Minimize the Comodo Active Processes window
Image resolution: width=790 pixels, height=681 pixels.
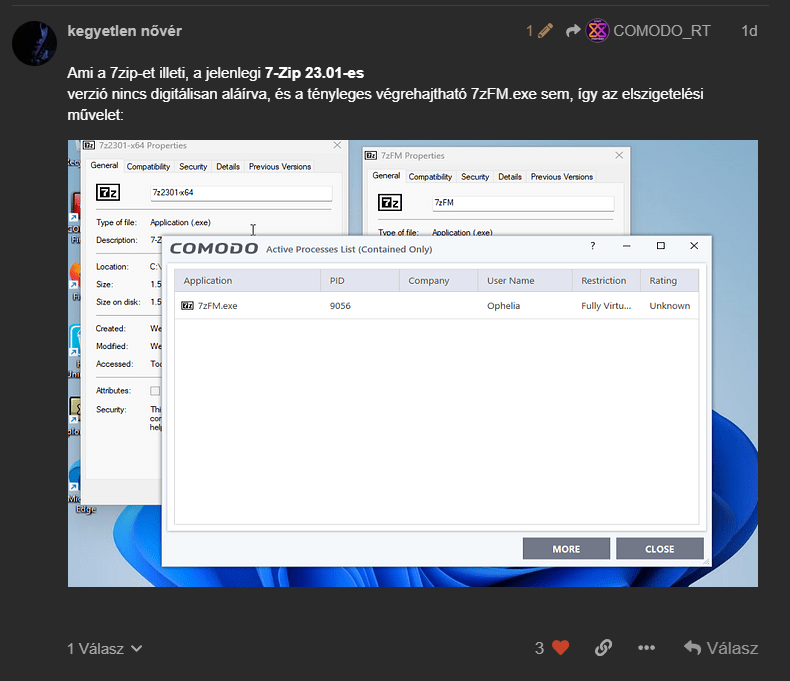[626, 246]
